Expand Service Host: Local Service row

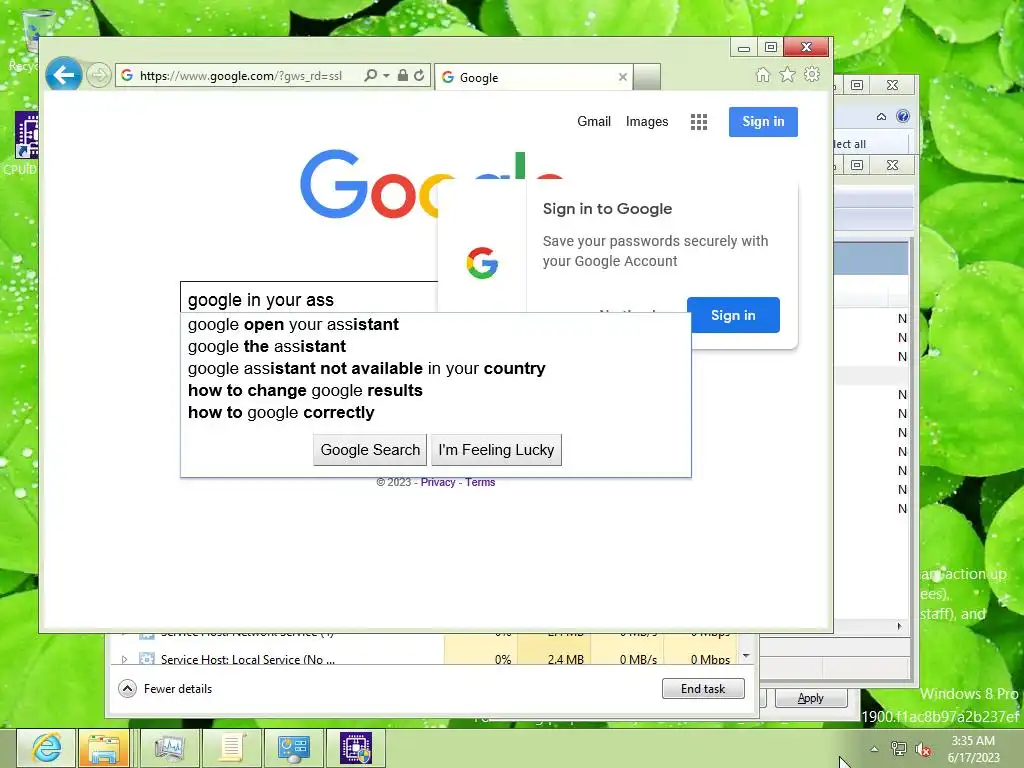[x=124, y=660]
